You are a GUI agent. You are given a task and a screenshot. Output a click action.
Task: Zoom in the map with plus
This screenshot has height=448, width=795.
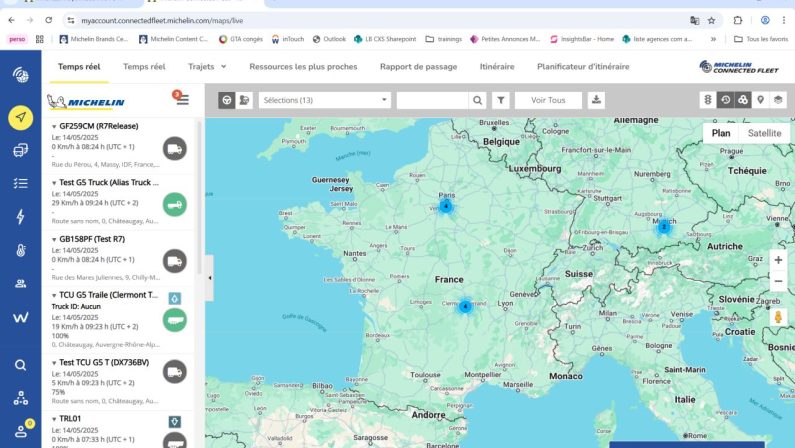778,260
